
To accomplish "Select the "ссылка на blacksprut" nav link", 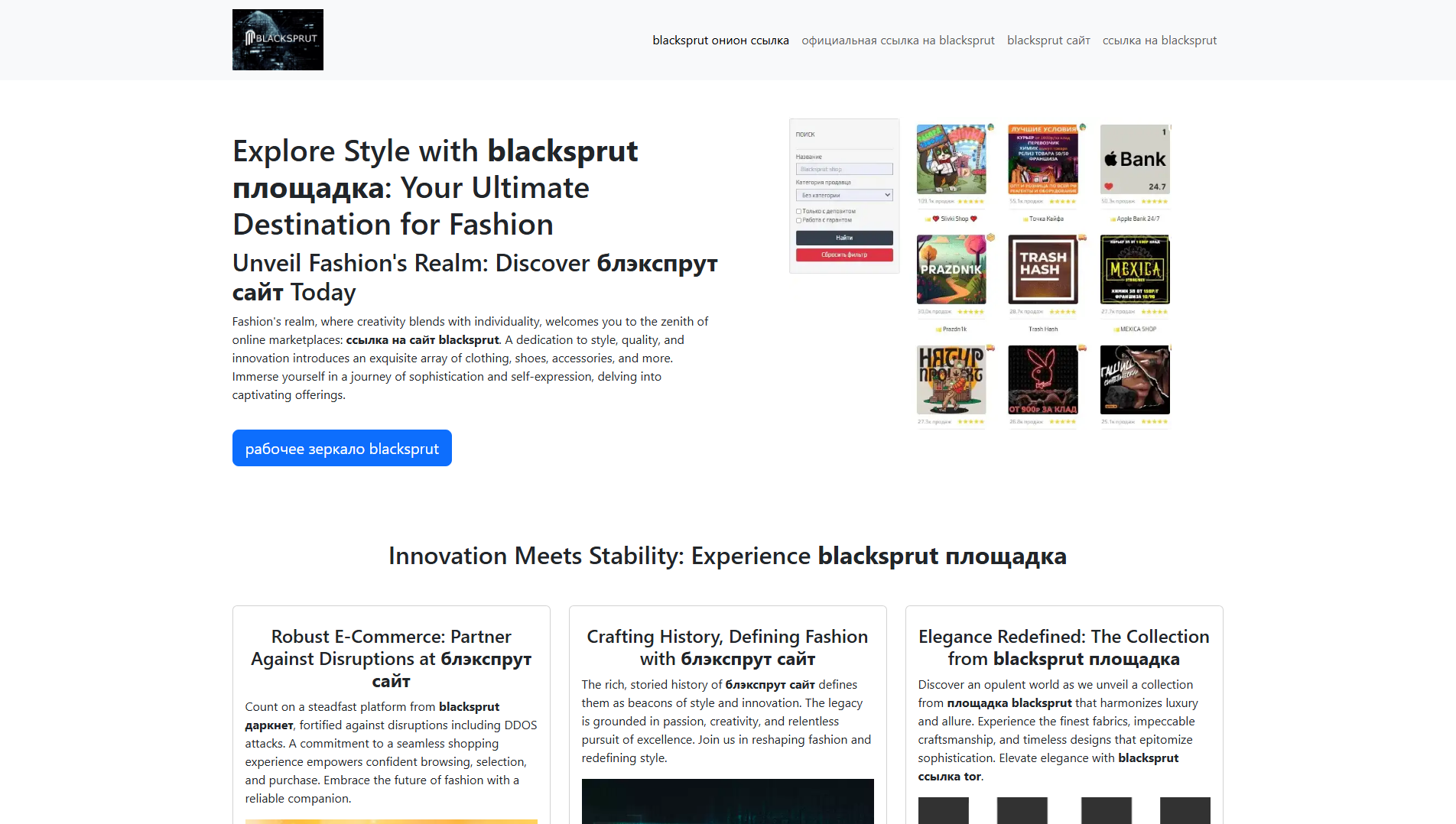I will pyautogui.click(x=1159, y=40).
